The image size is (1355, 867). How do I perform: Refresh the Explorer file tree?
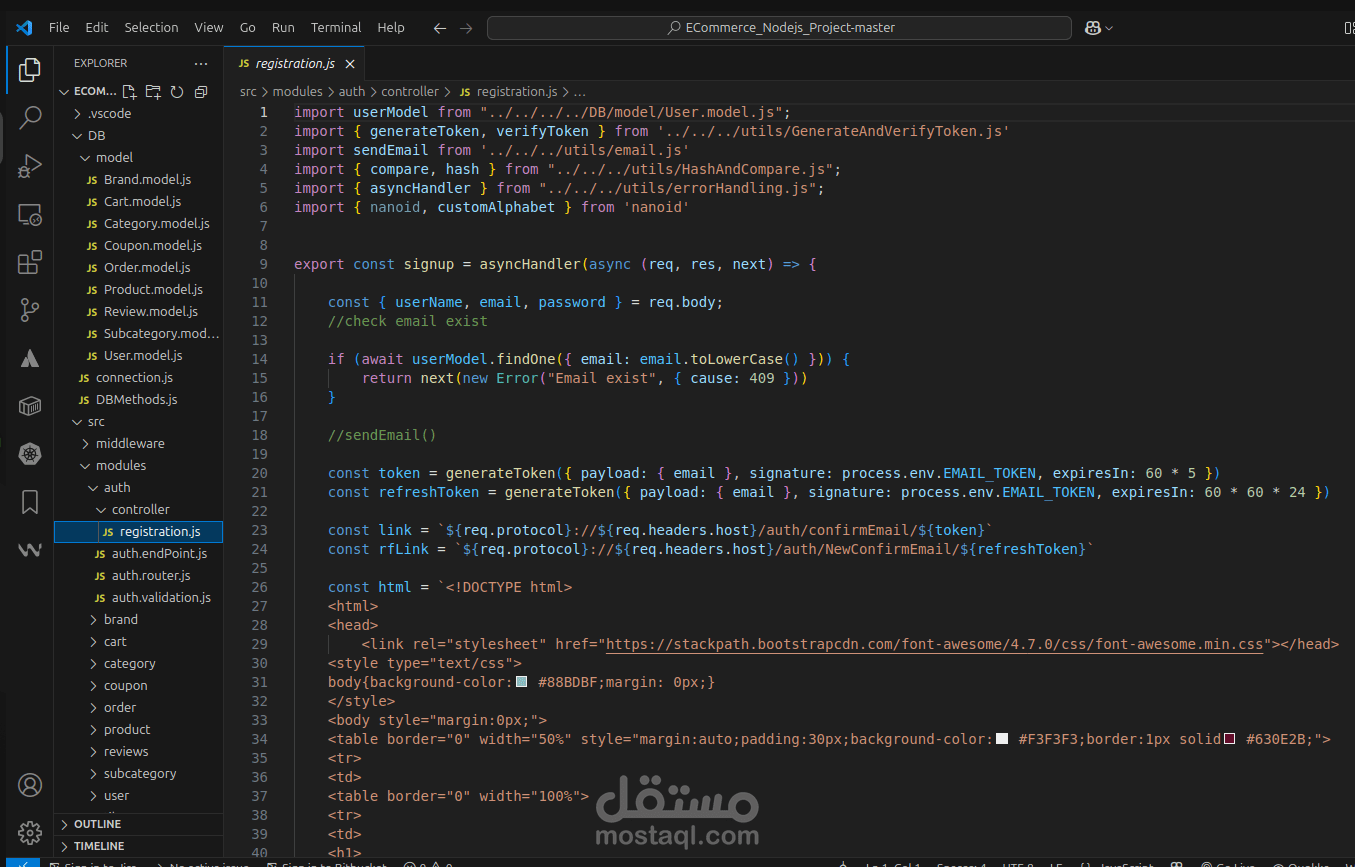pos(177,92)
